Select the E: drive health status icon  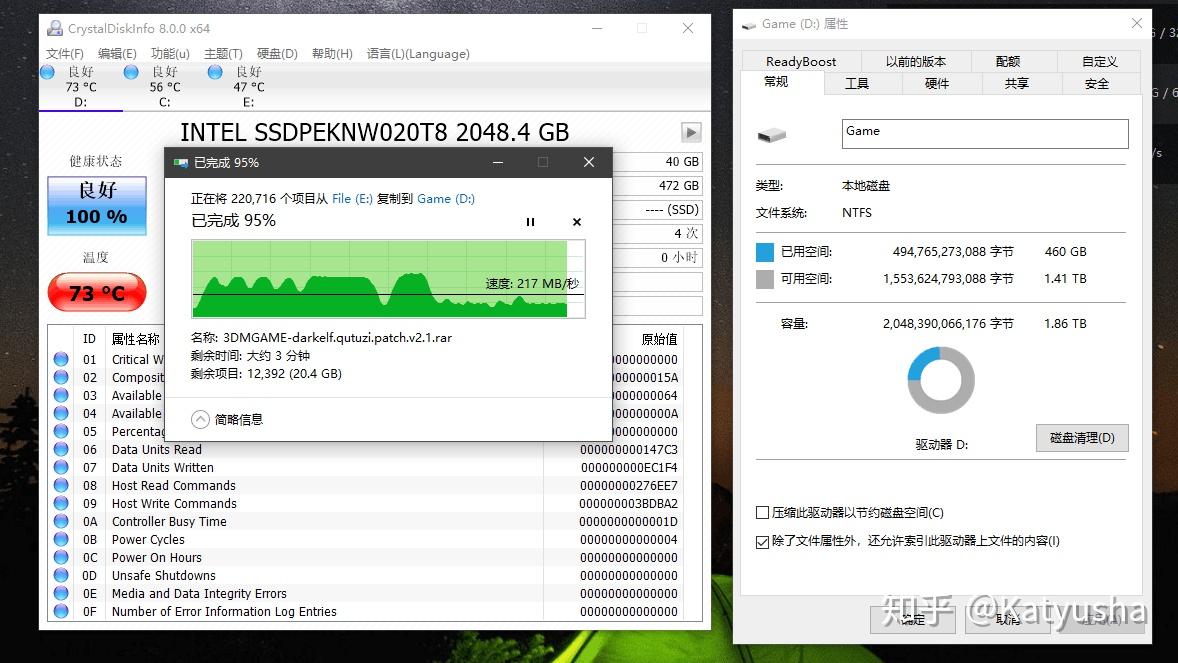pos(214,72)
